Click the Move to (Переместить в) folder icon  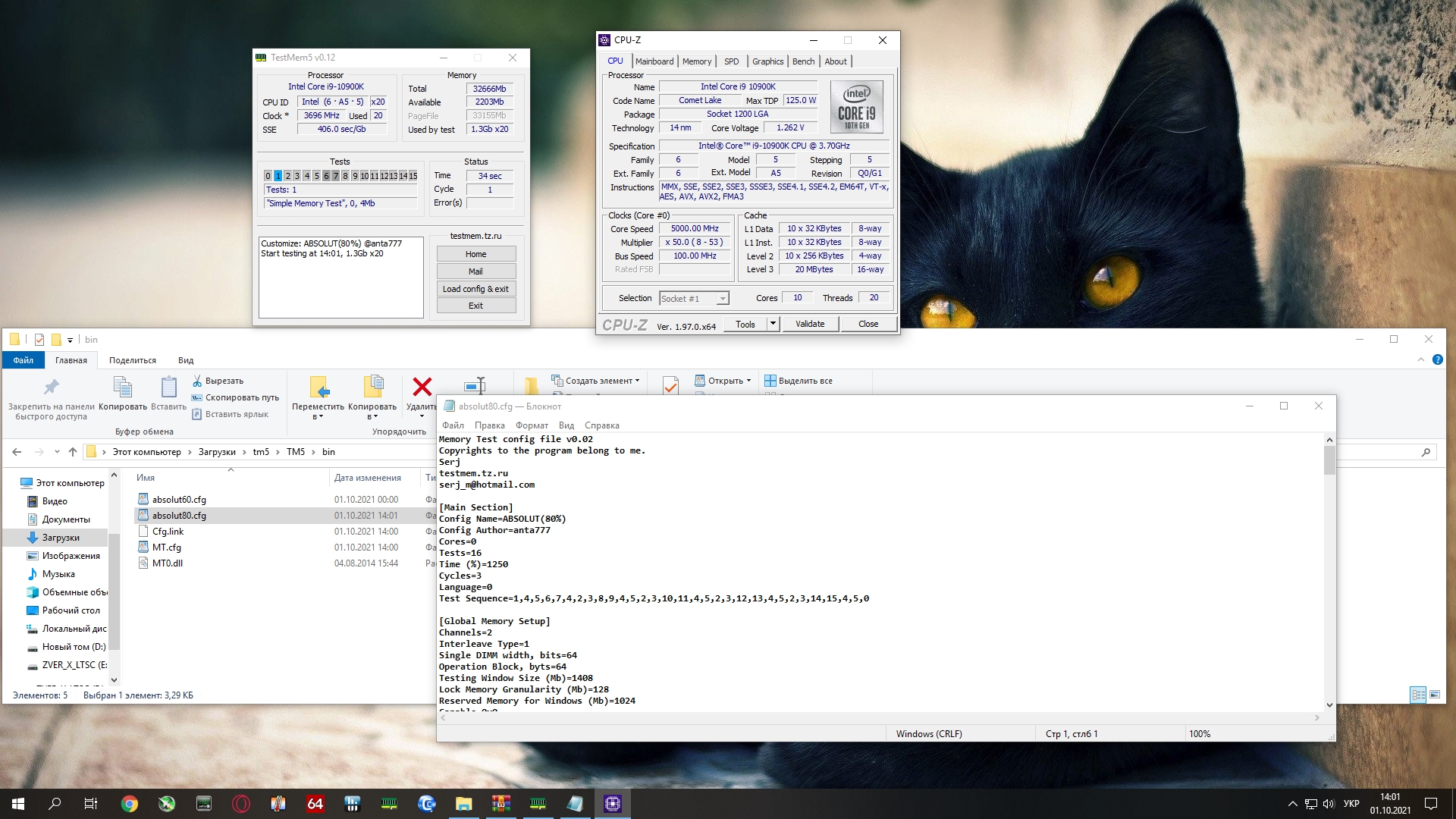(318, 387)
